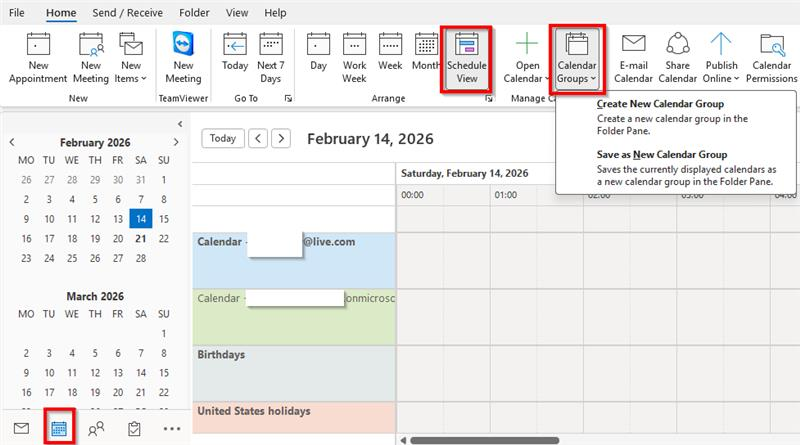Screen dimensions: 800x445
Task: Select March 10 in date navigator
Action: point(49,373)
